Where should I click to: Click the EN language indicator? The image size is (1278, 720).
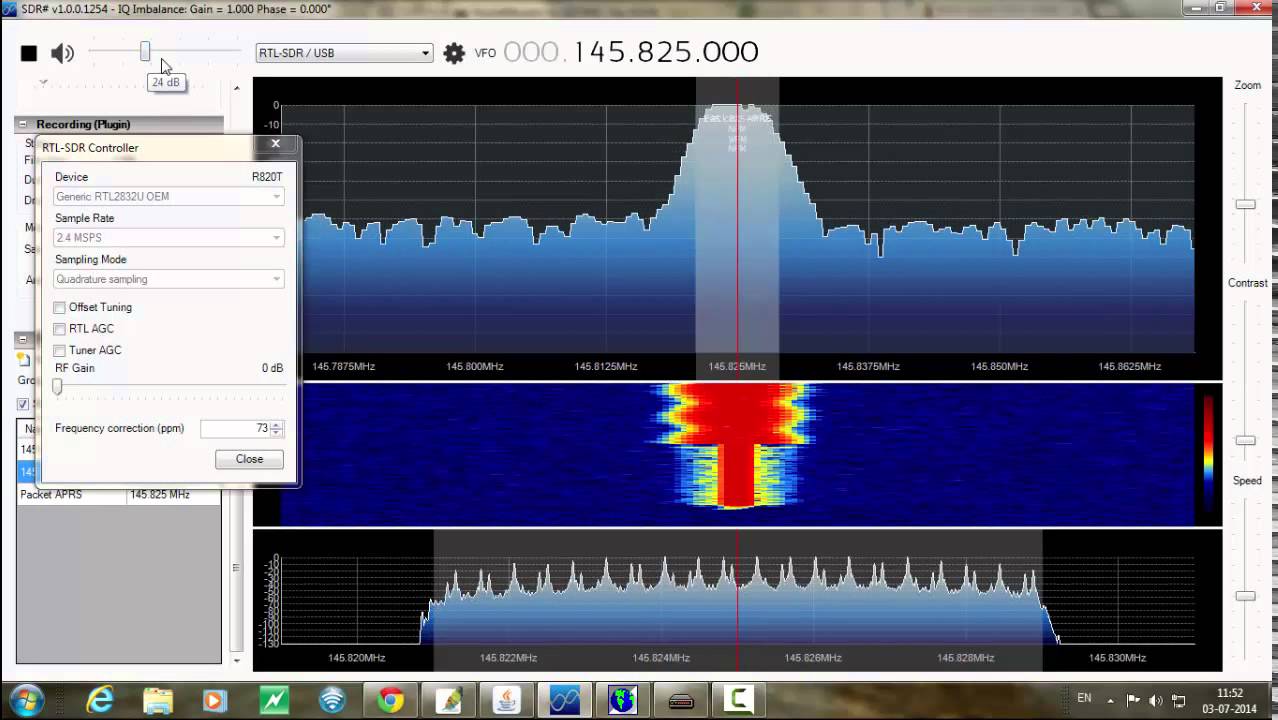pos(1084,698)
